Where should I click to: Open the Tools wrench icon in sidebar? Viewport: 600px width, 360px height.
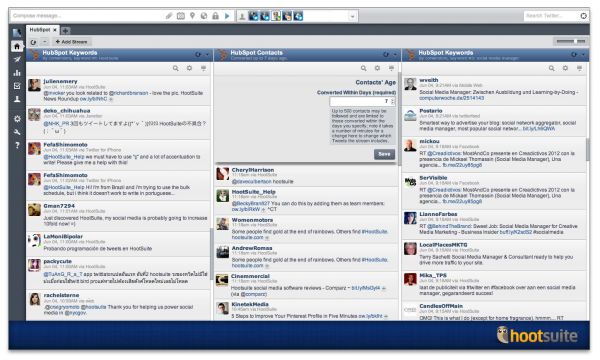click(x=17, y=132)
